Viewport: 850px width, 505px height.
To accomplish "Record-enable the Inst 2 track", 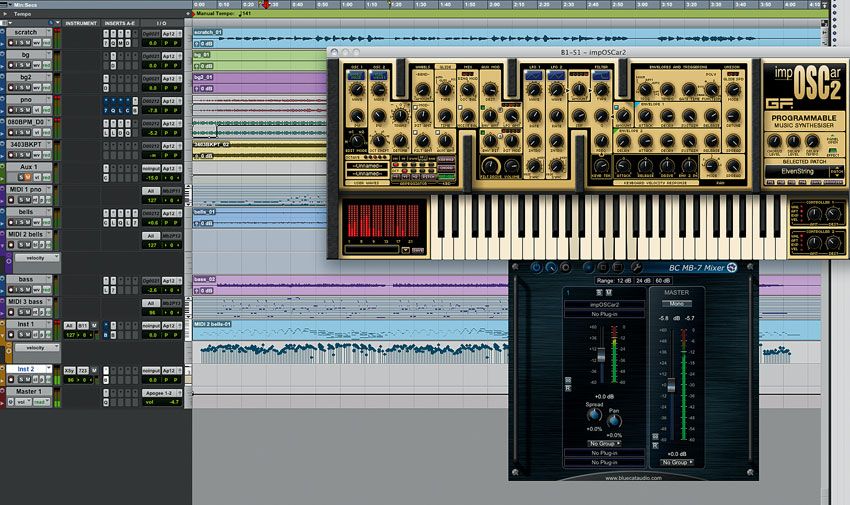I will (x=10, y=379).
